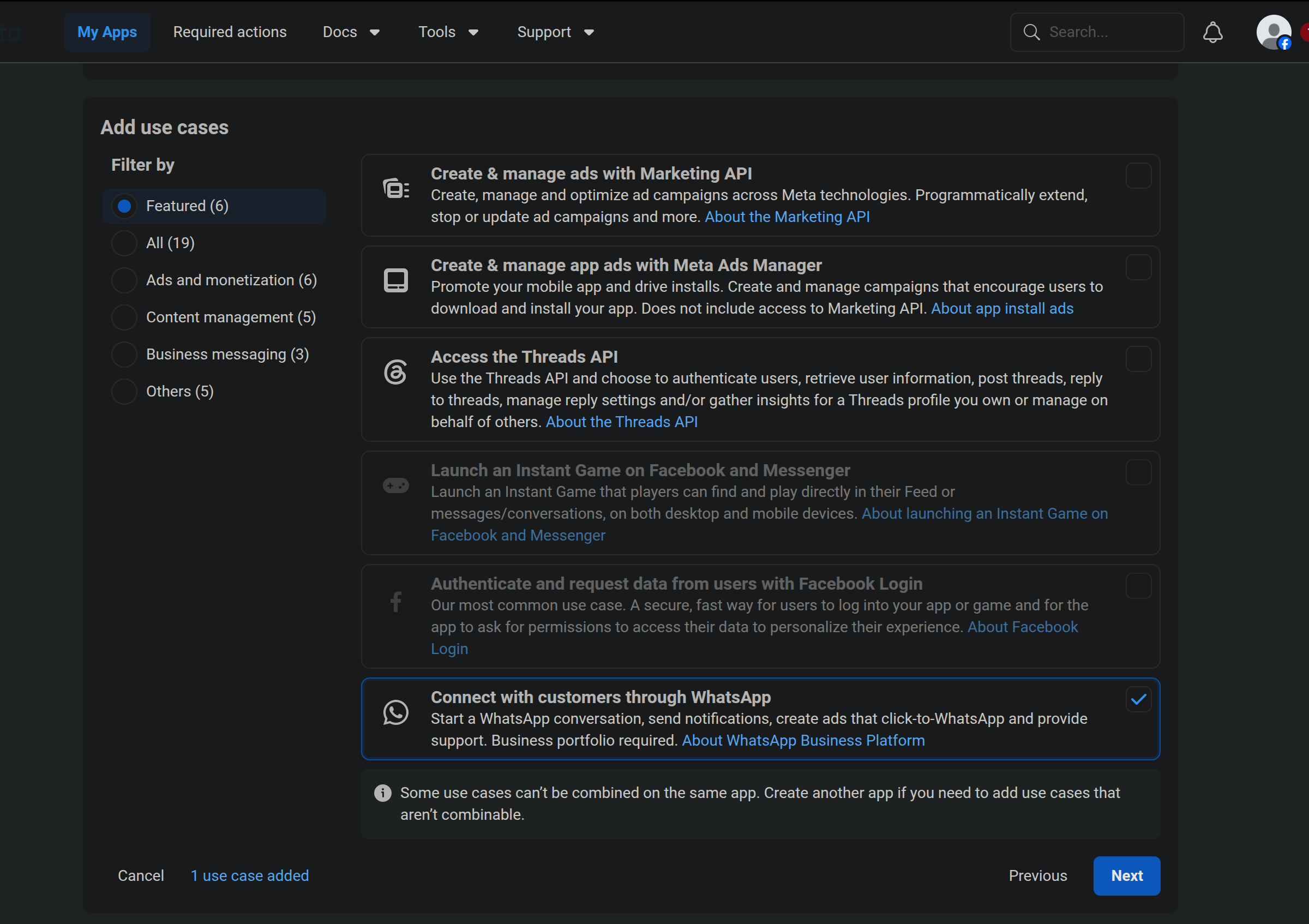Click the Threads logo icon
Image resolution: width=1309 pixels, height=924 pixels.
tap(395, 371)
